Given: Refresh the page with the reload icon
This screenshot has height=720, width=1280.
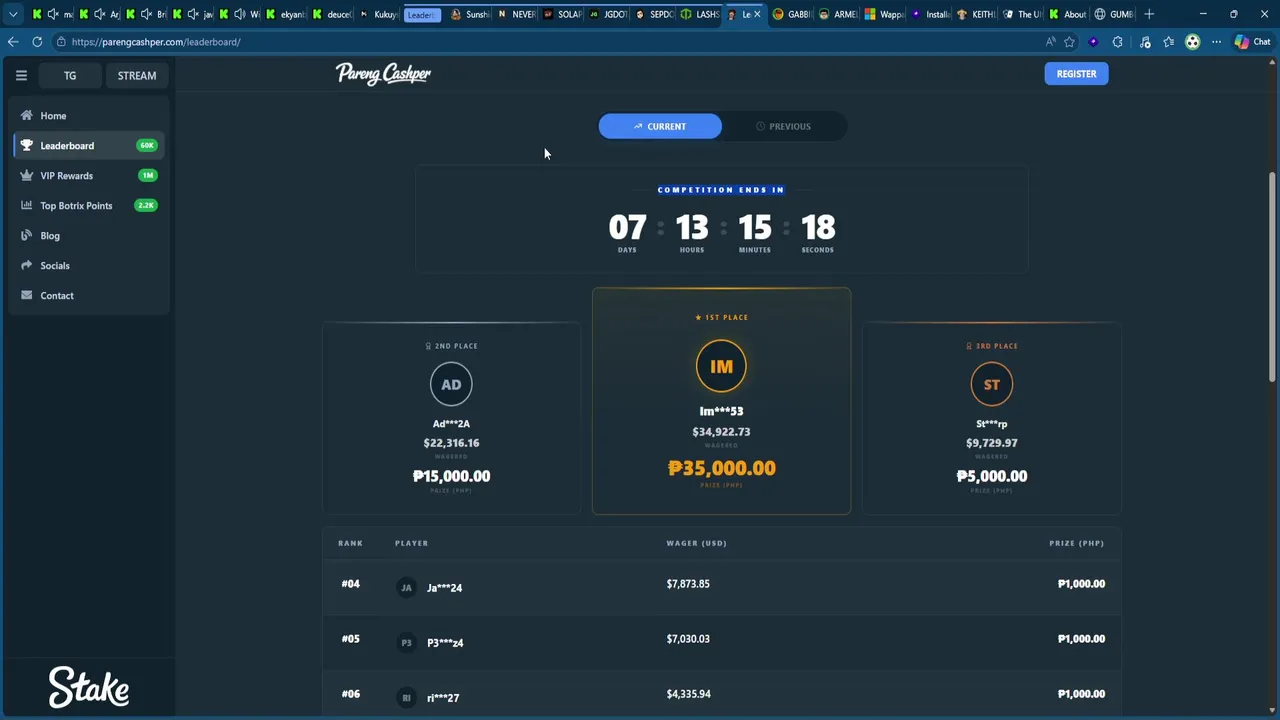Looking at the screenshot, I should click(x=37, y=42).
